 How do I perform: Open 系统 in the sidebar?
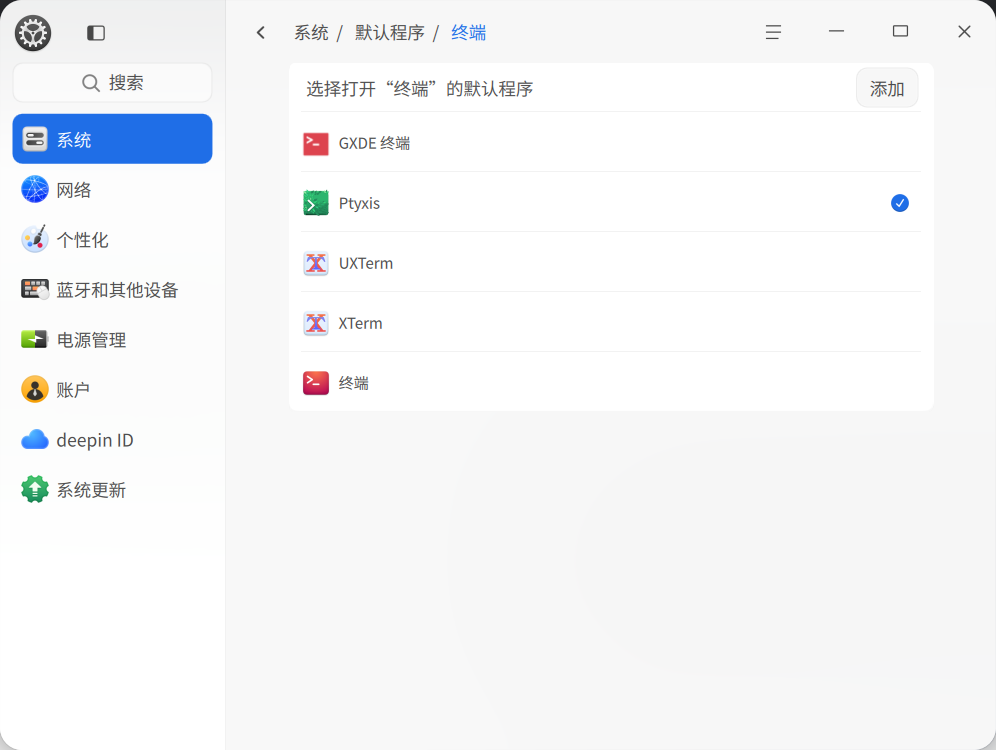(112, 139)
